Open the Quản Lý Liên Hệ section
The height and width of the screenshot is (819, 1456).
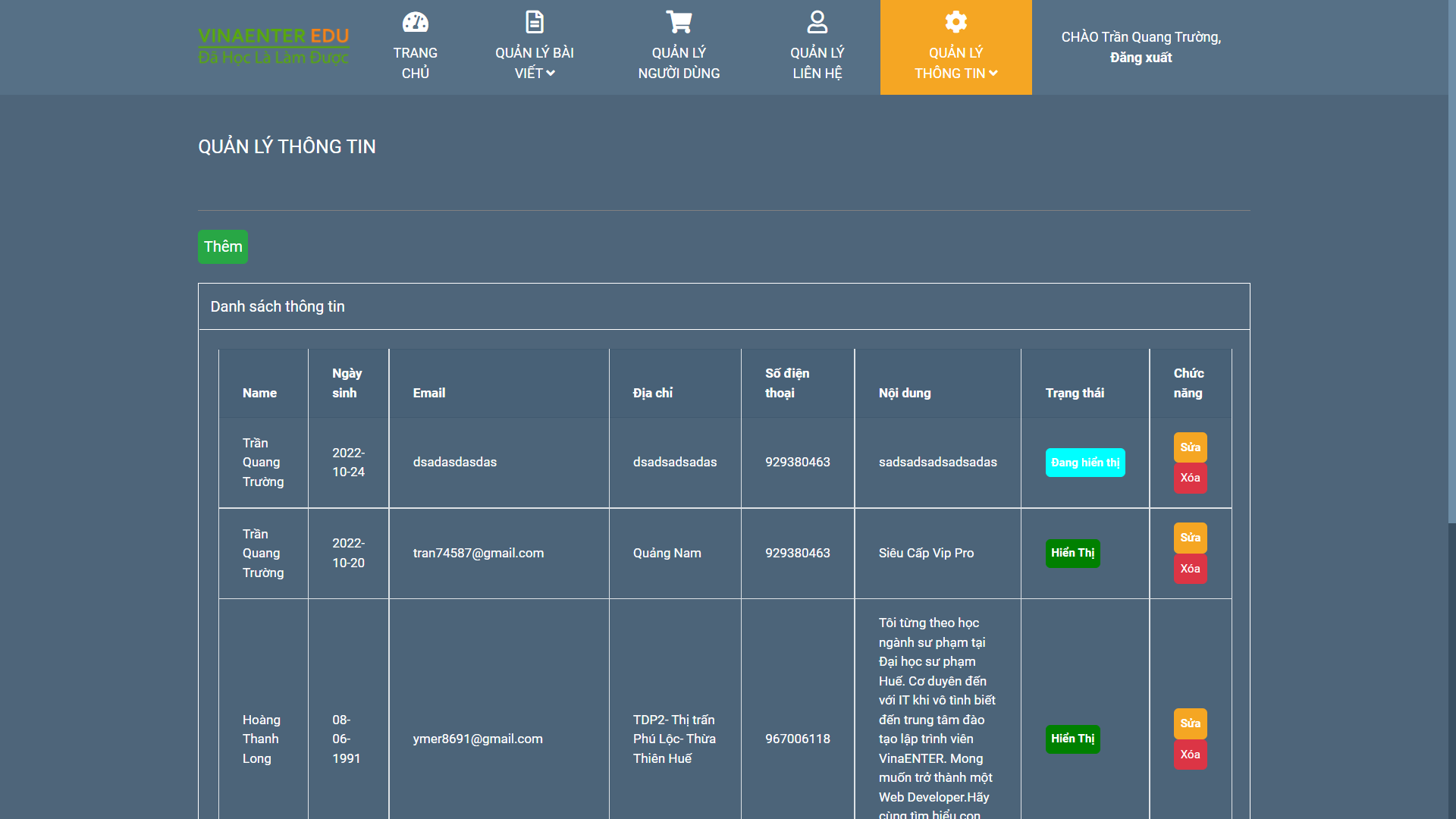tap(817, 63)
